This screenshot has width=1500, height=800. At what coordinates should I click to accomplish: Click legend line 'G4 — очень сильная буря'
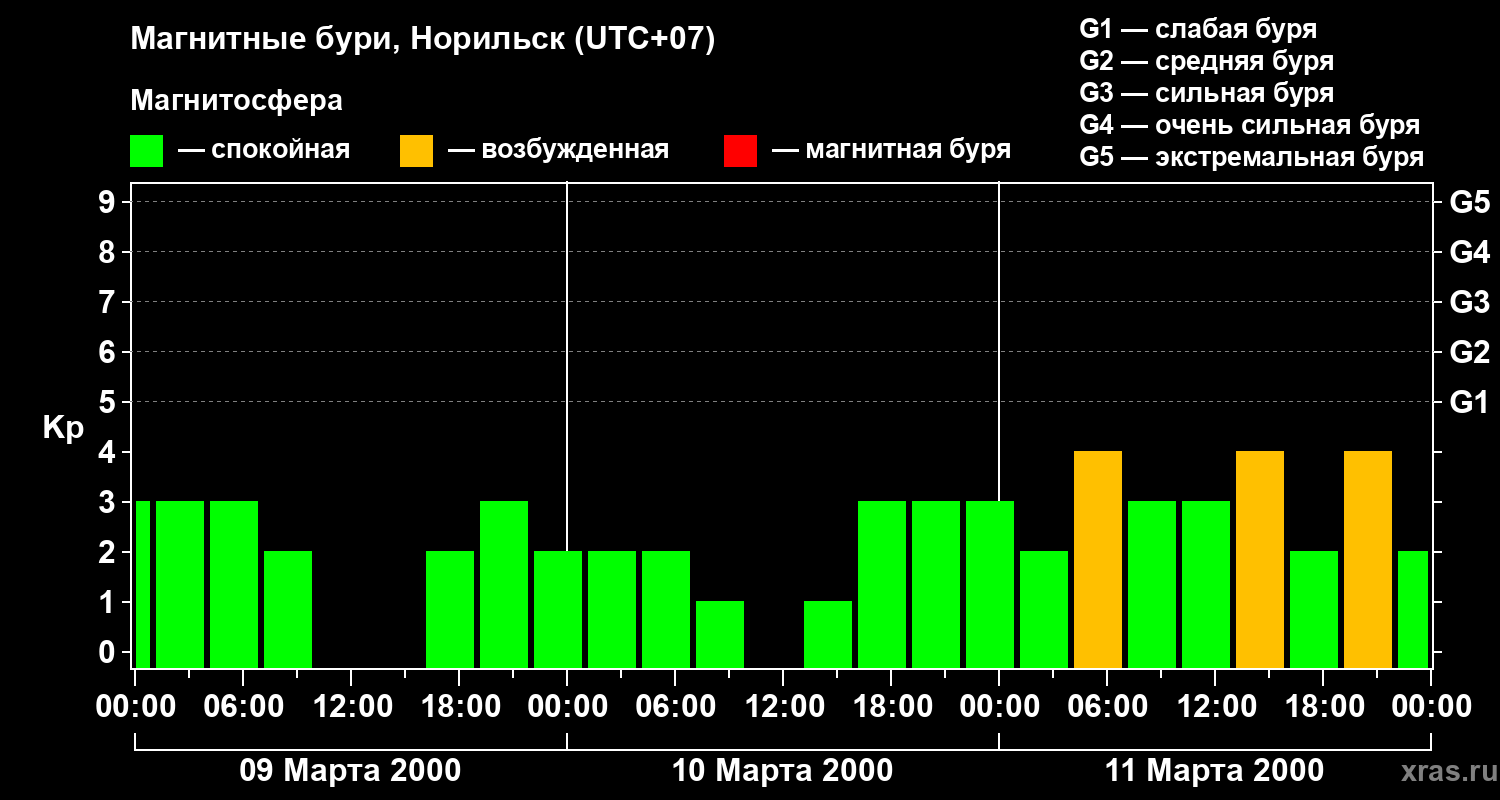[1250, 125]
